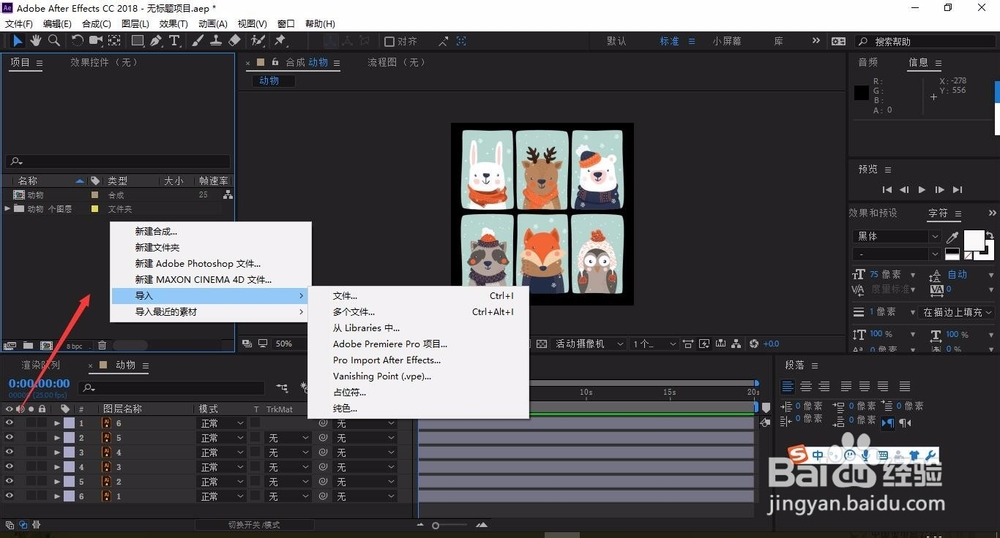The width and height of the screenshot is (1000, 538).
Task: Step to previous frame in preview
Action: point(904,189)
